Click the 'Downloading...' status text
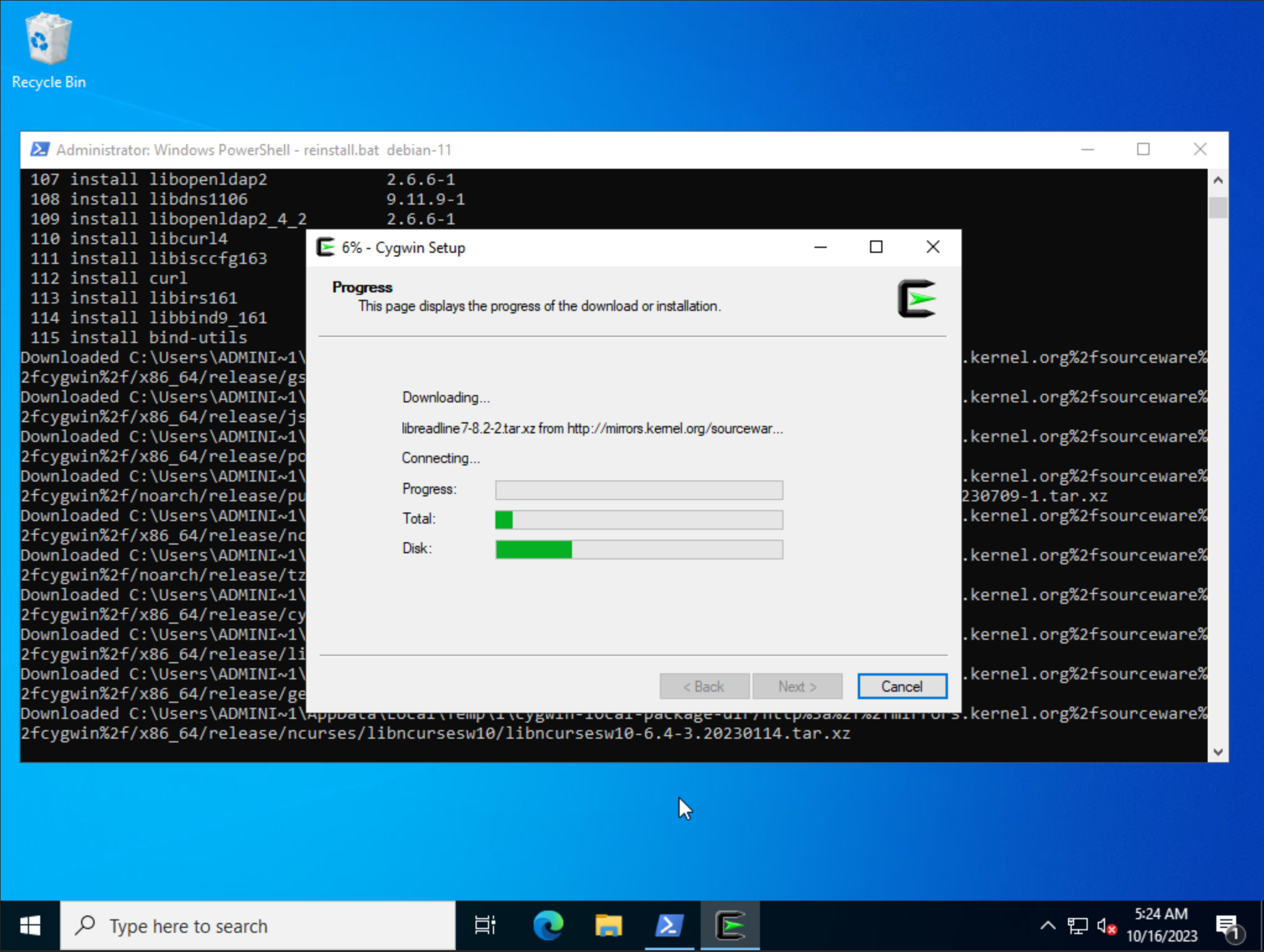 tap(446, 397)
